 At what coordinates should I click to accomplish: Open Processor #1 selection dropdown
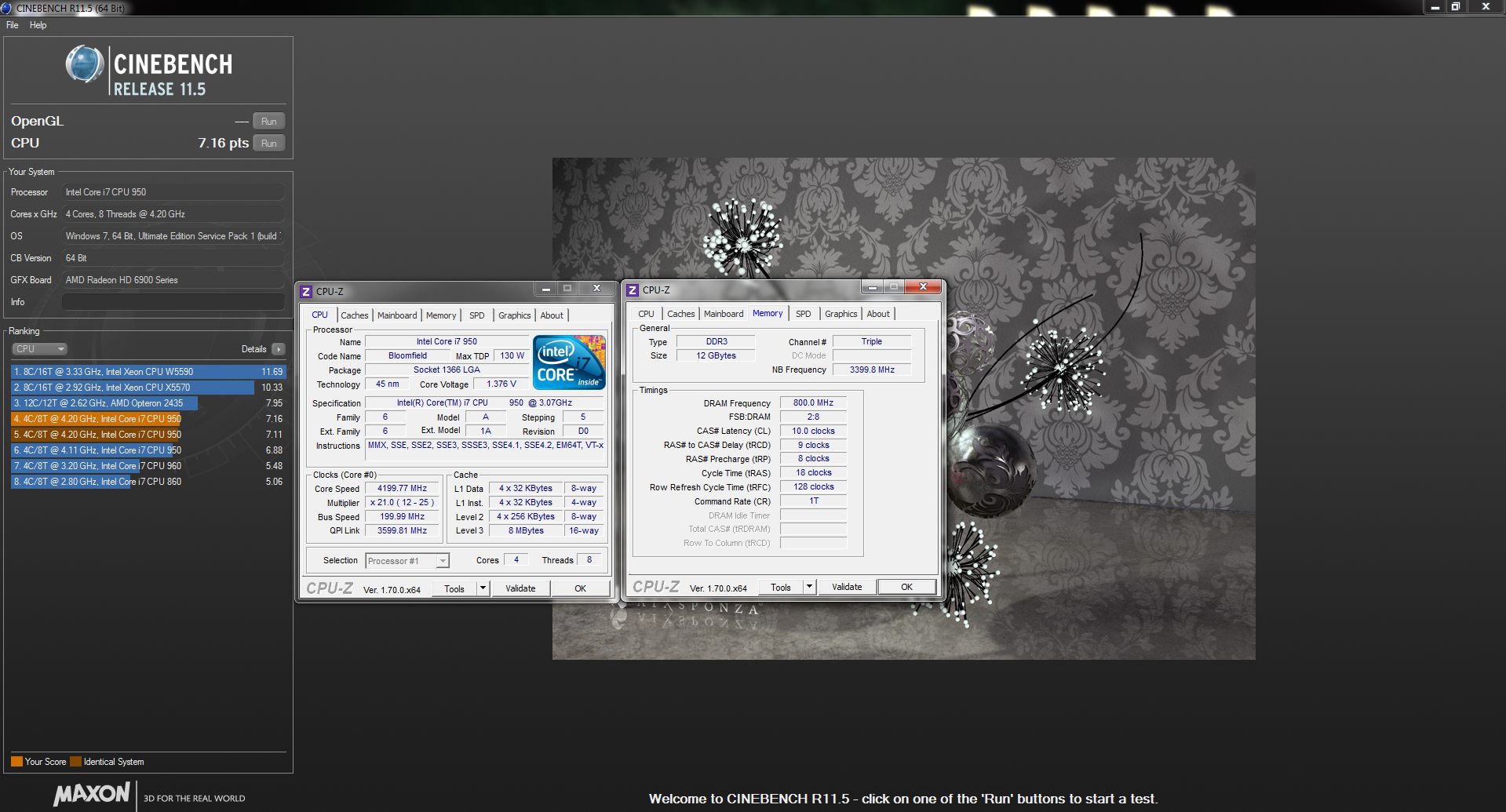coord(407,561)
